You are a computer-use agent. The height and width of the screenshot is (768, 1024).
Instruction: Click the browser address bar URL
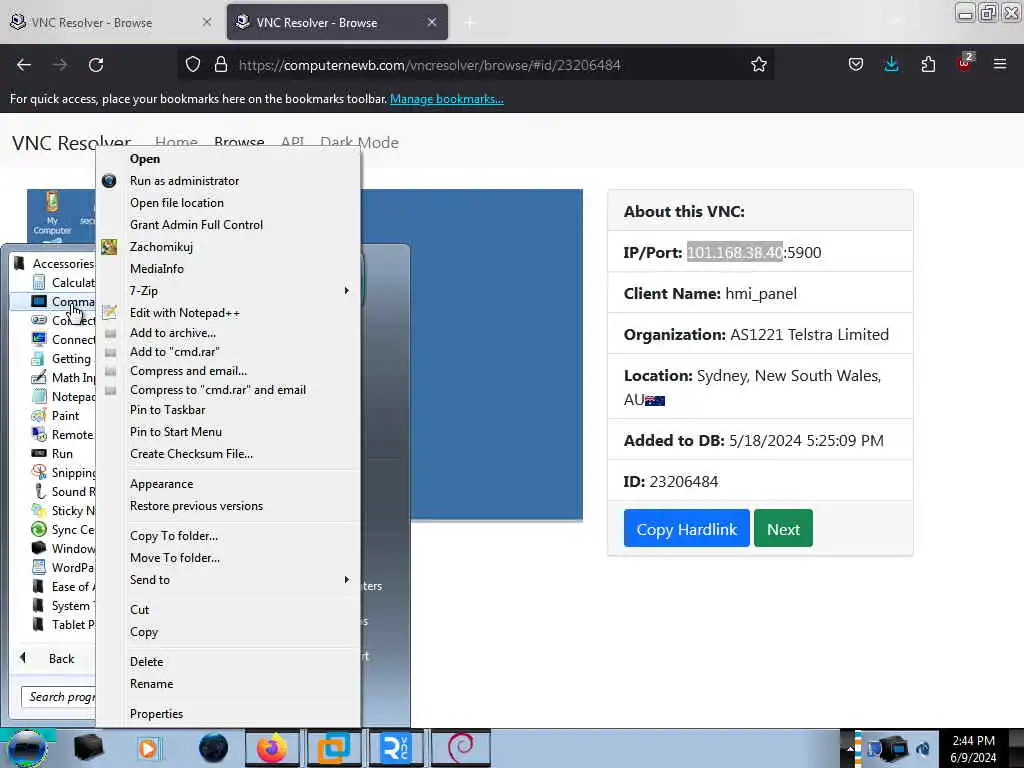pos(429,65)
